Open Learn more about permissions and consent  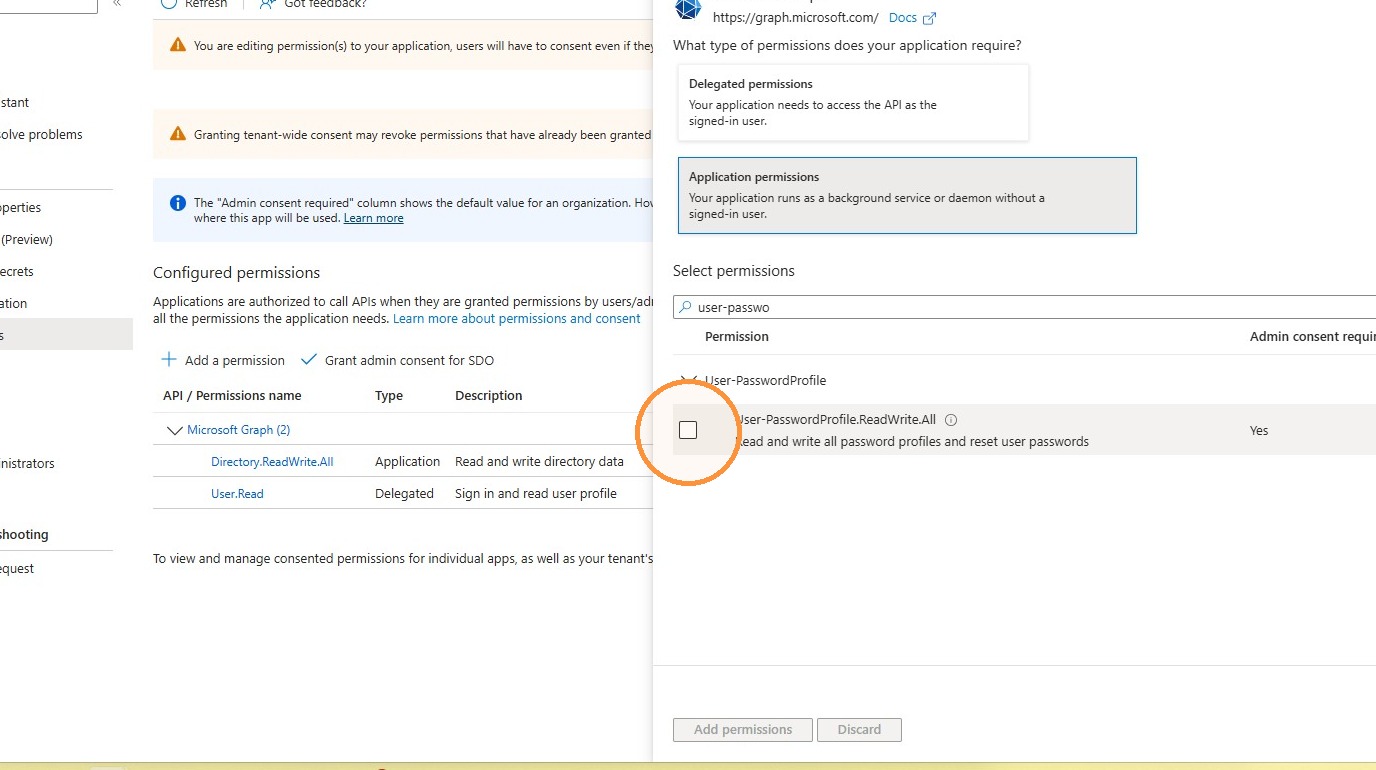(x=517, y=318)
